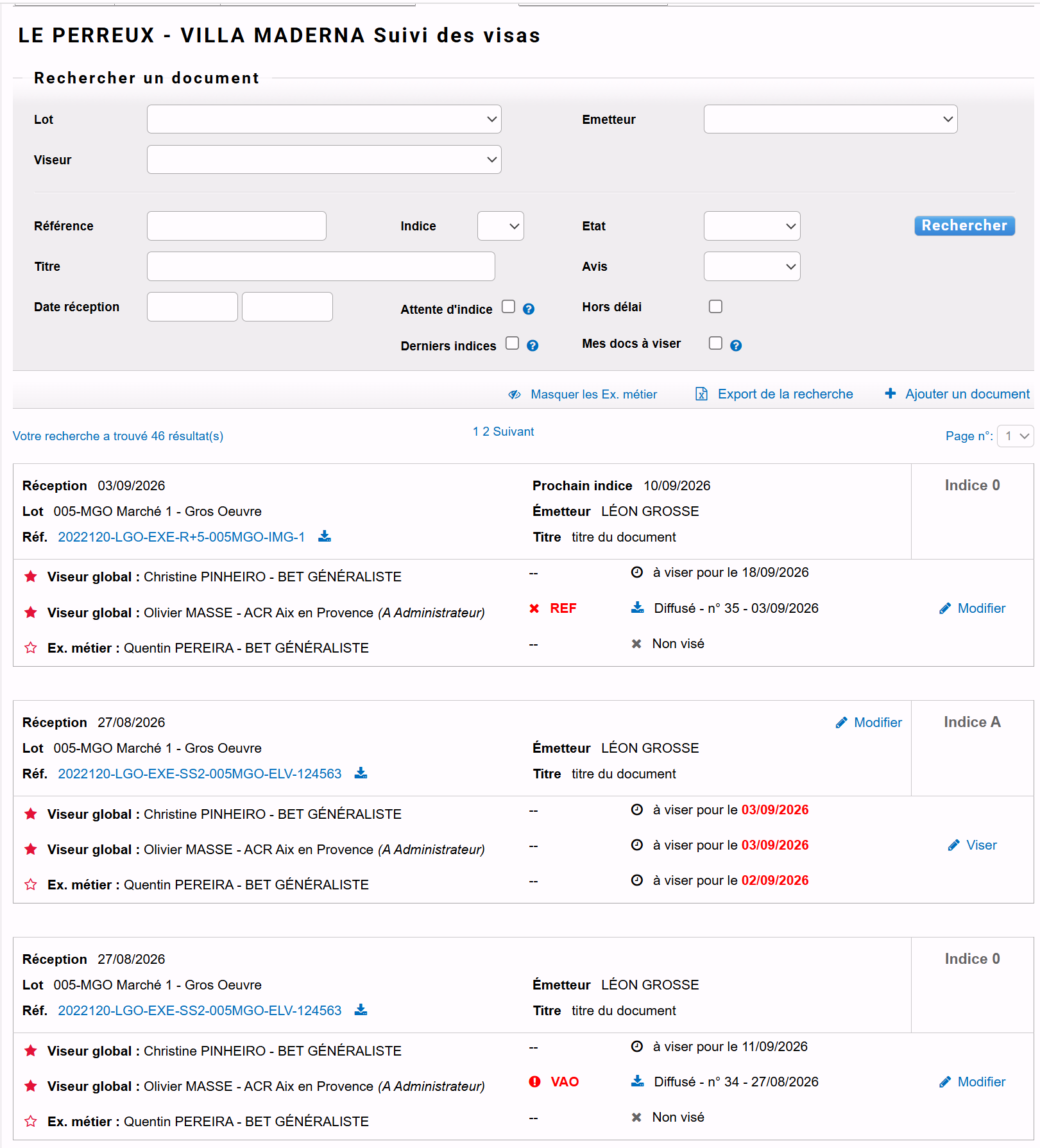Open the Etat dropdown list

point(752,226)
